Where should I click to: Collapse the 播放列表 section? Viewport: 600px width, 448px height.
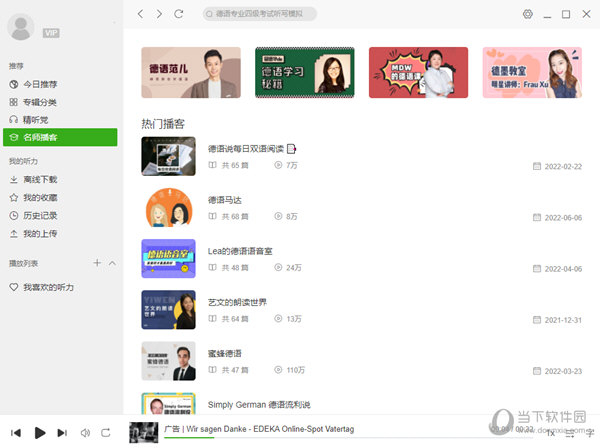click(x=112, y=263)
